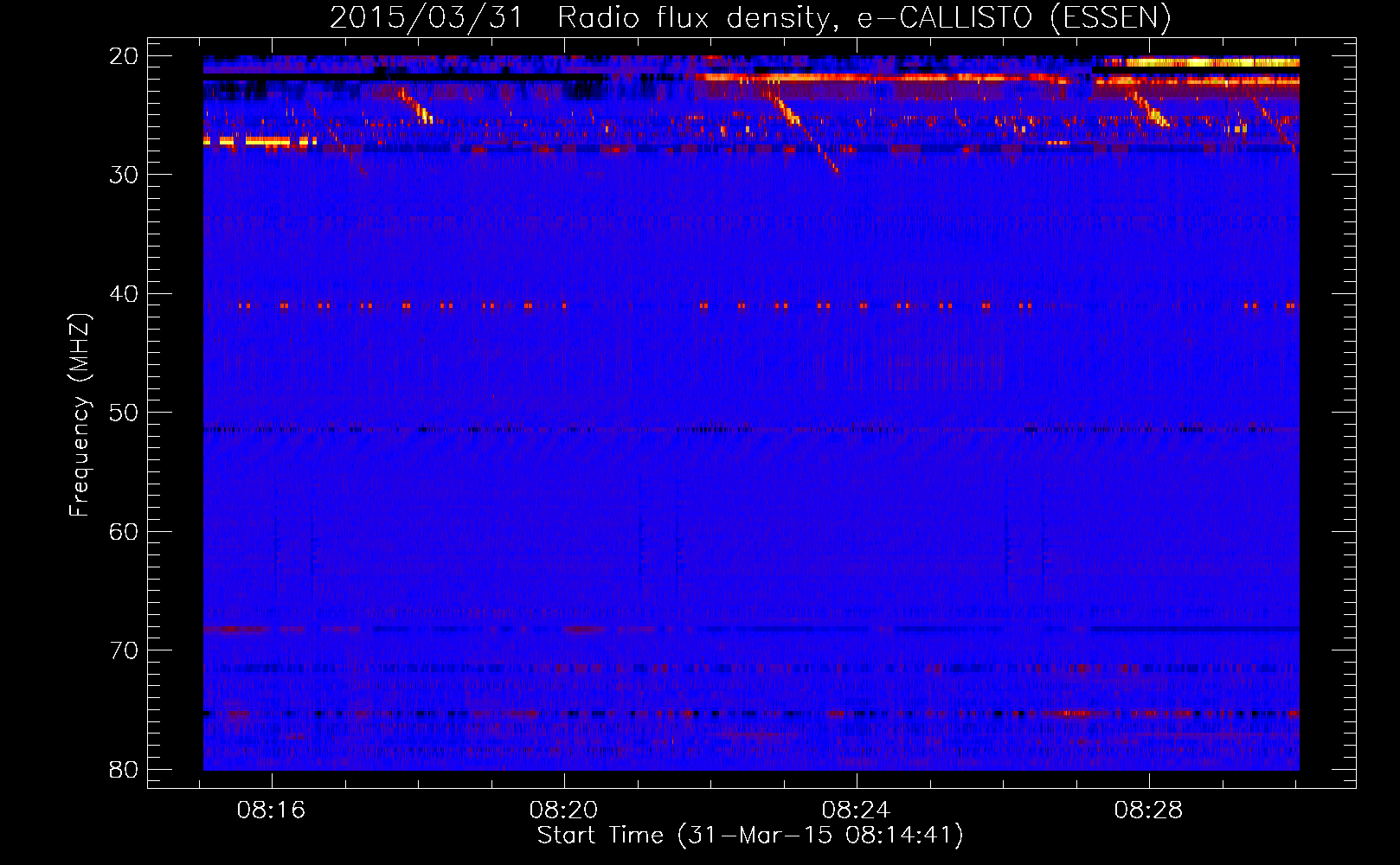Click the bright yellow burst near 27 MHz at the start

[260, 141]
